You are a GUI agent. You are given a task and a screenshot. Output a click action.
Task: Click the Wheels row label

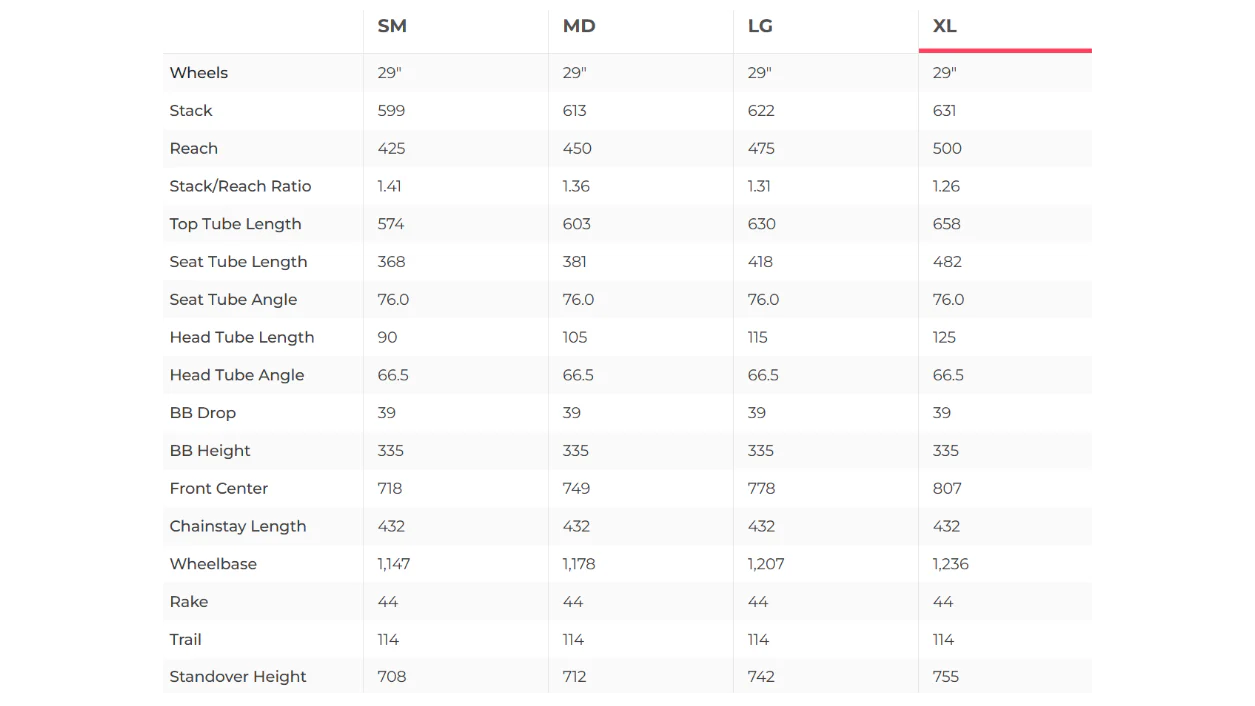point(199,73)
